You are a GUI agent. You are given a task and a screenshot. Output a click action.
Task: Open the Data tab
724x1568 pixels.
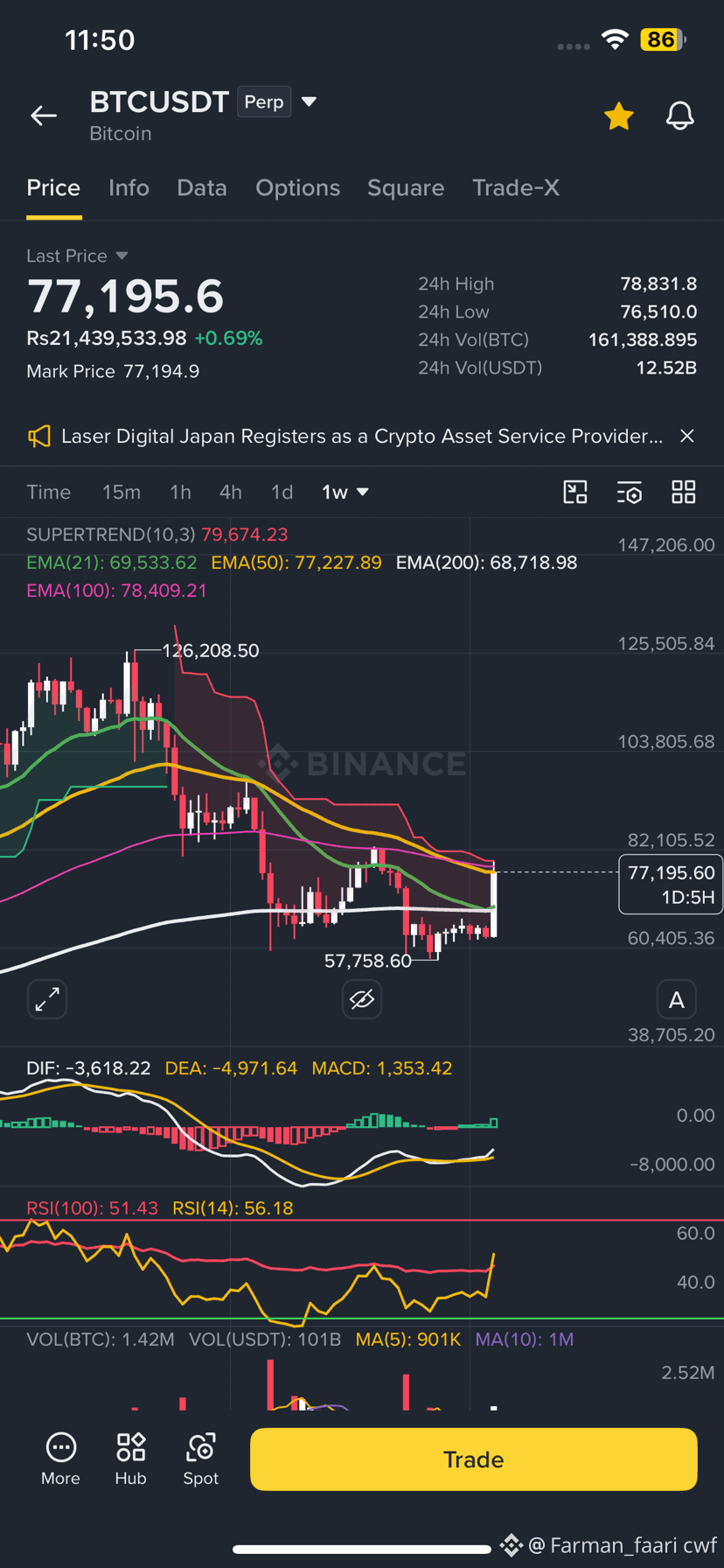tap(202, 188)
